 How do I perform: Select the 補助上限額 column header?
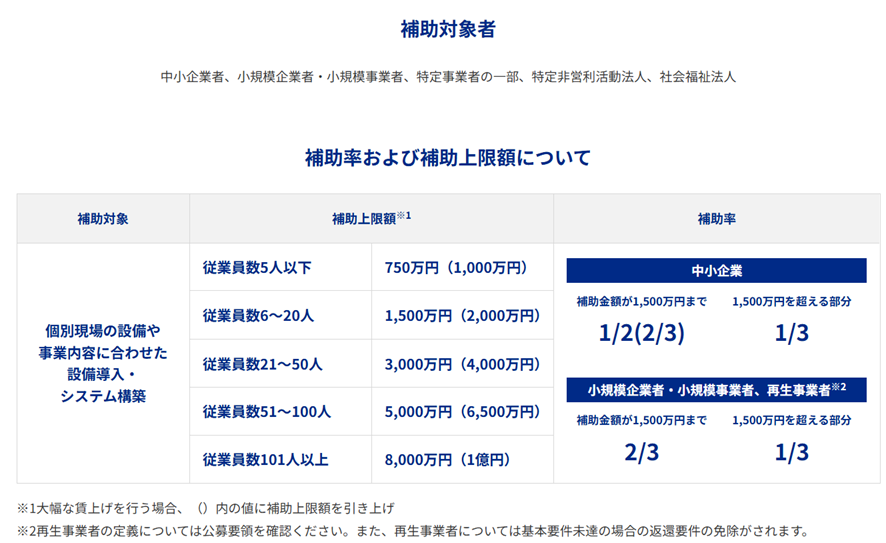coord(371,218)
